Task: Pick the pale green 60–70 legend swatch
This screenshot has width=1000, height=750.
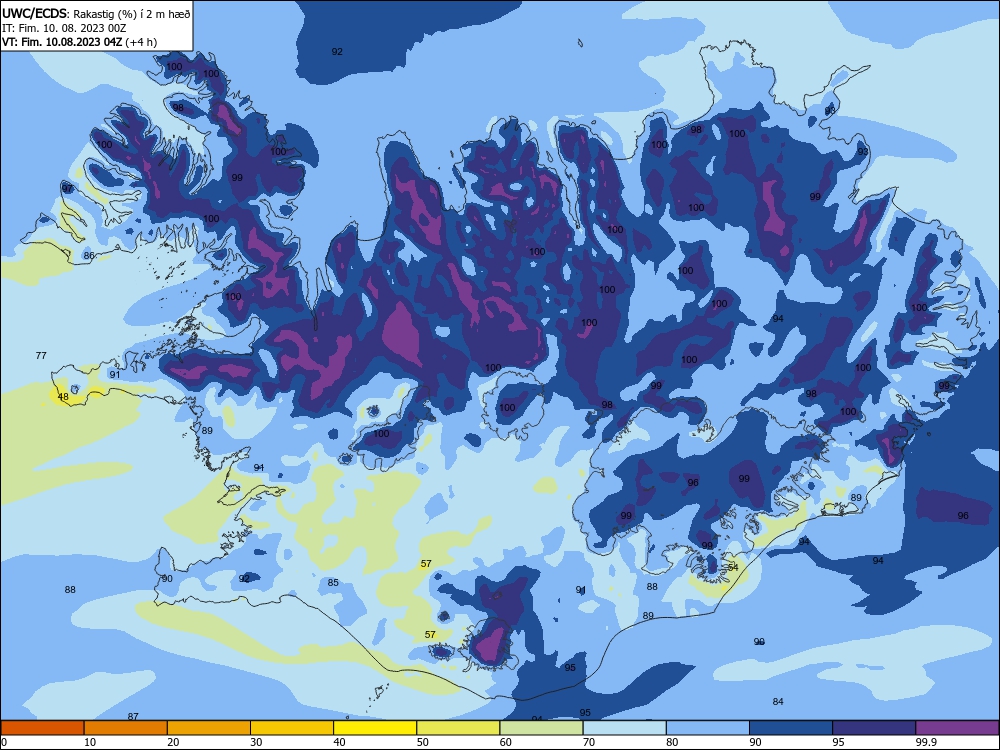Action: click(x=541, y=728)
